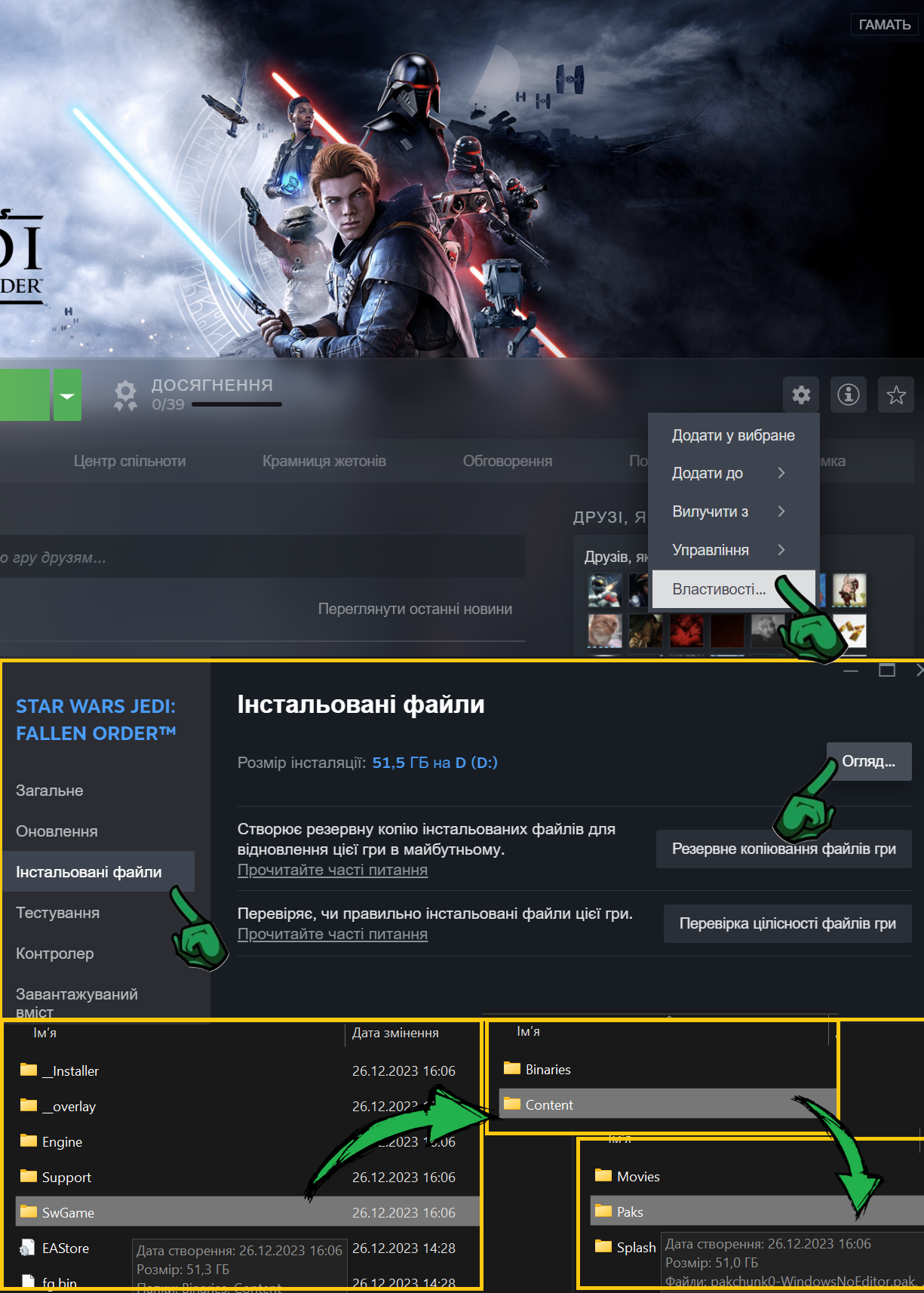Click the install size "51,5 ГБ на D (D:)"

pos(435,763)
